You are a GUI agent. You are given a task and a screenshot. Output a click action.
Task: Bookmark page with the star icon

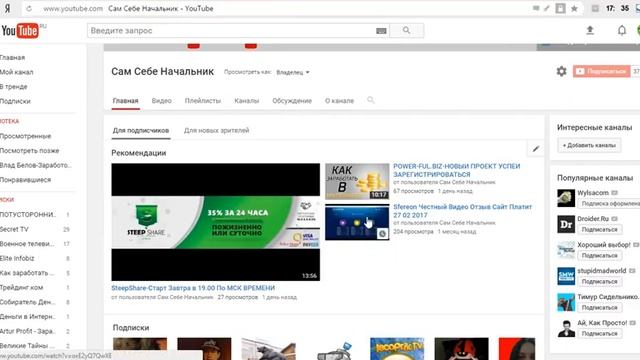574,9
